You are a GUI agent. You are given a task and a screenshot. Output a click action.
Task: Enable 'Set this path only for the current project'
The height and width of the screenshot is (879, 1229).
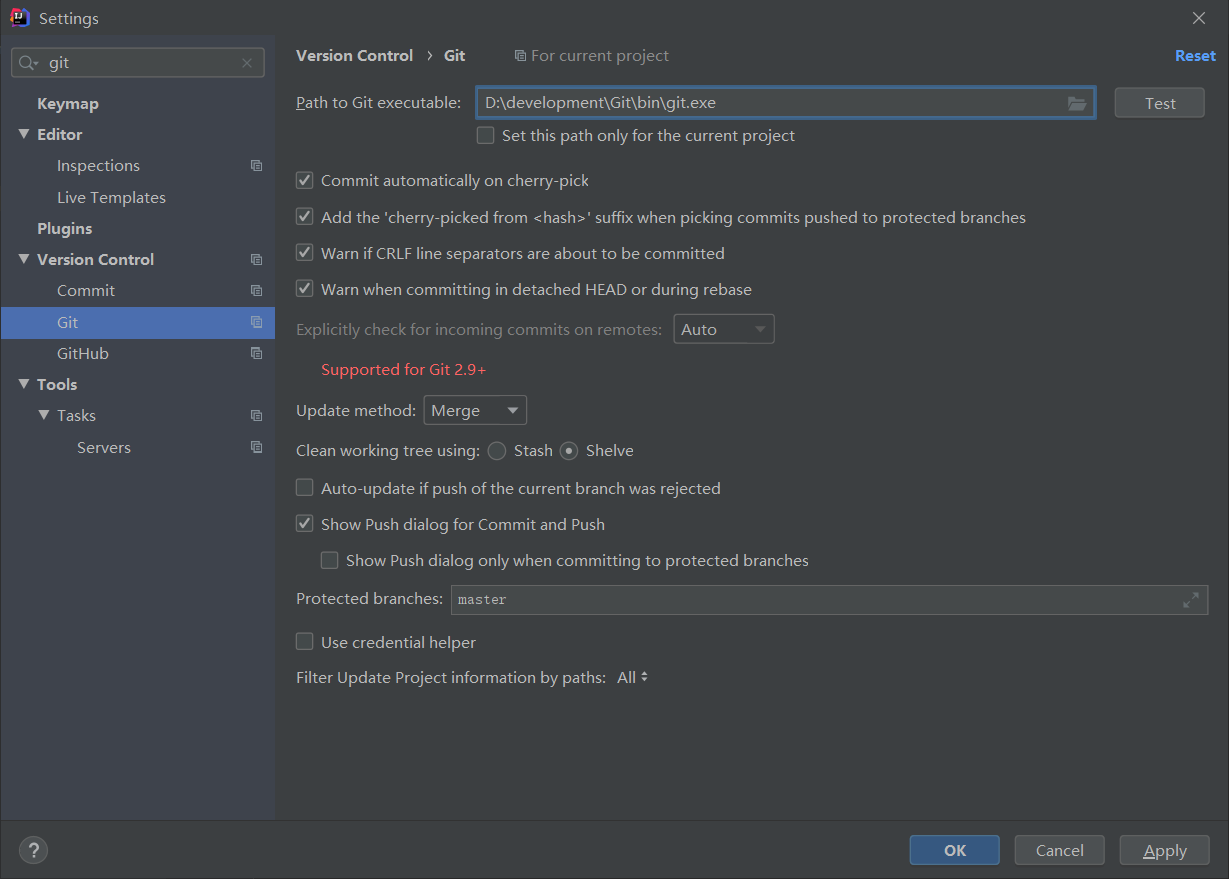pos(485,134)
